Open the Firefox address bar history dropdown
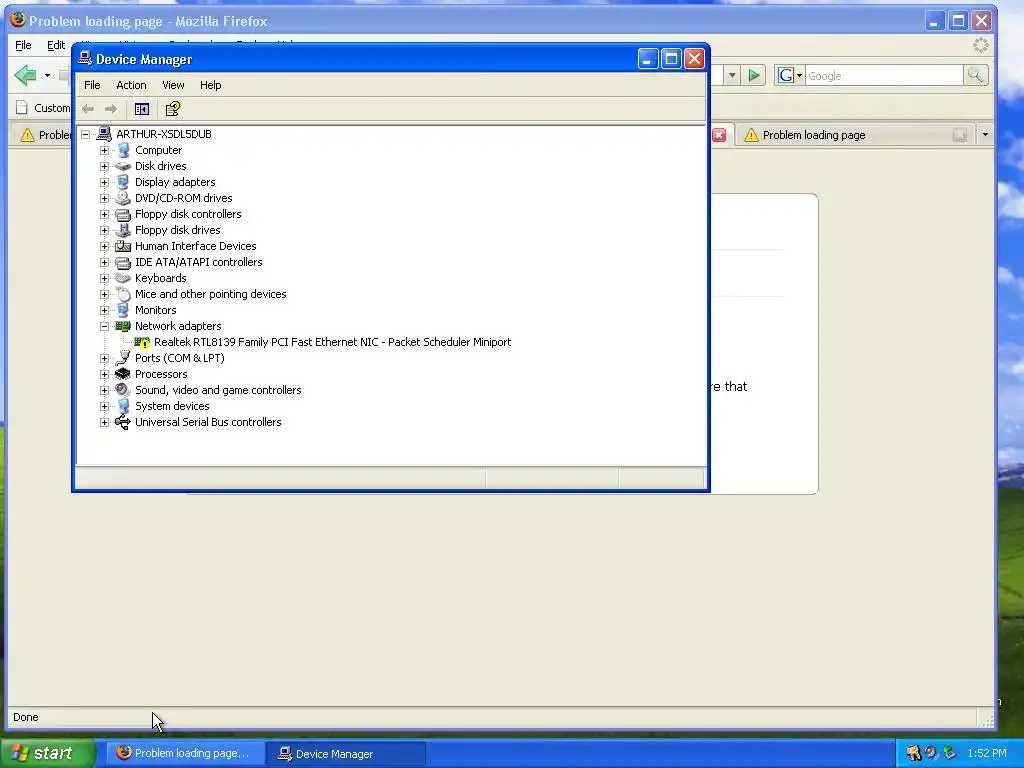Viewport: 1024px width, 768px height. click(x=732, y=76)
